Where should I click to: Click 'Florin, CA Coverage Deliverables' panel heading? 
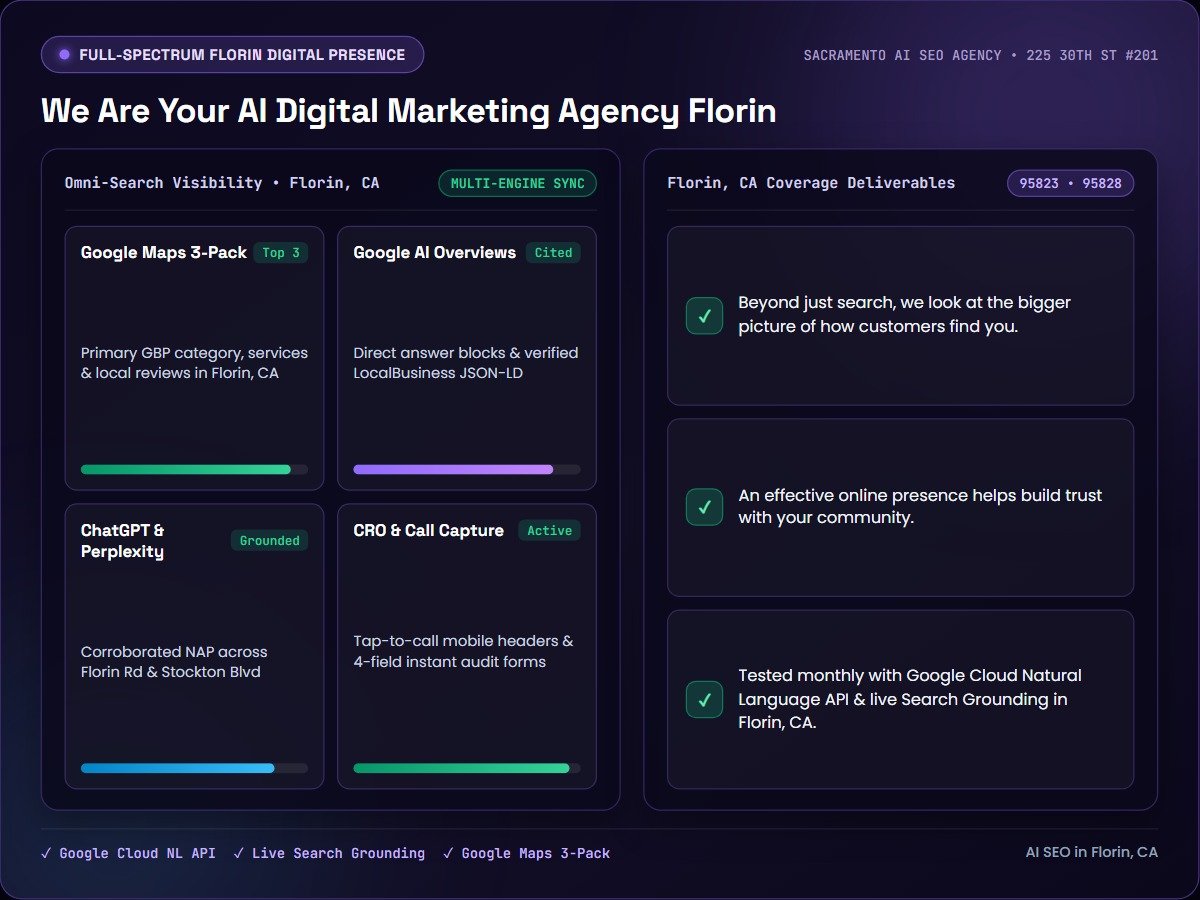click(811, 183)
